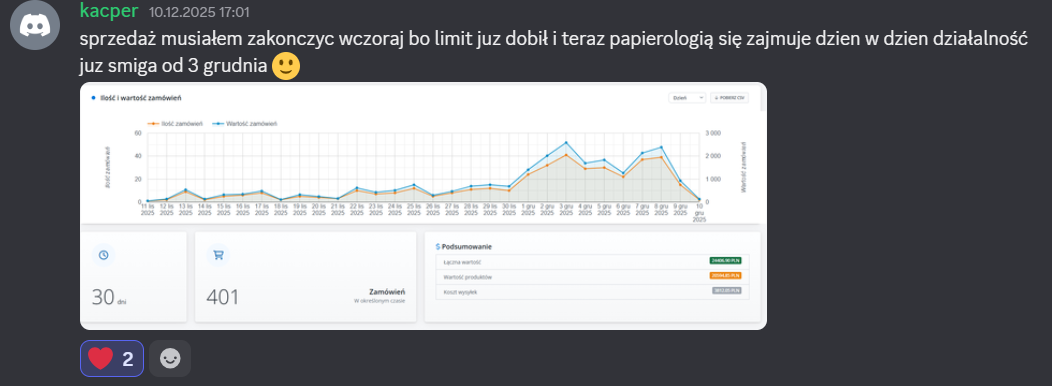This screenshot has height=386, width=1052.
Task: Click the POBIERZ CSV button in the image
Action: tap(730, 97)
